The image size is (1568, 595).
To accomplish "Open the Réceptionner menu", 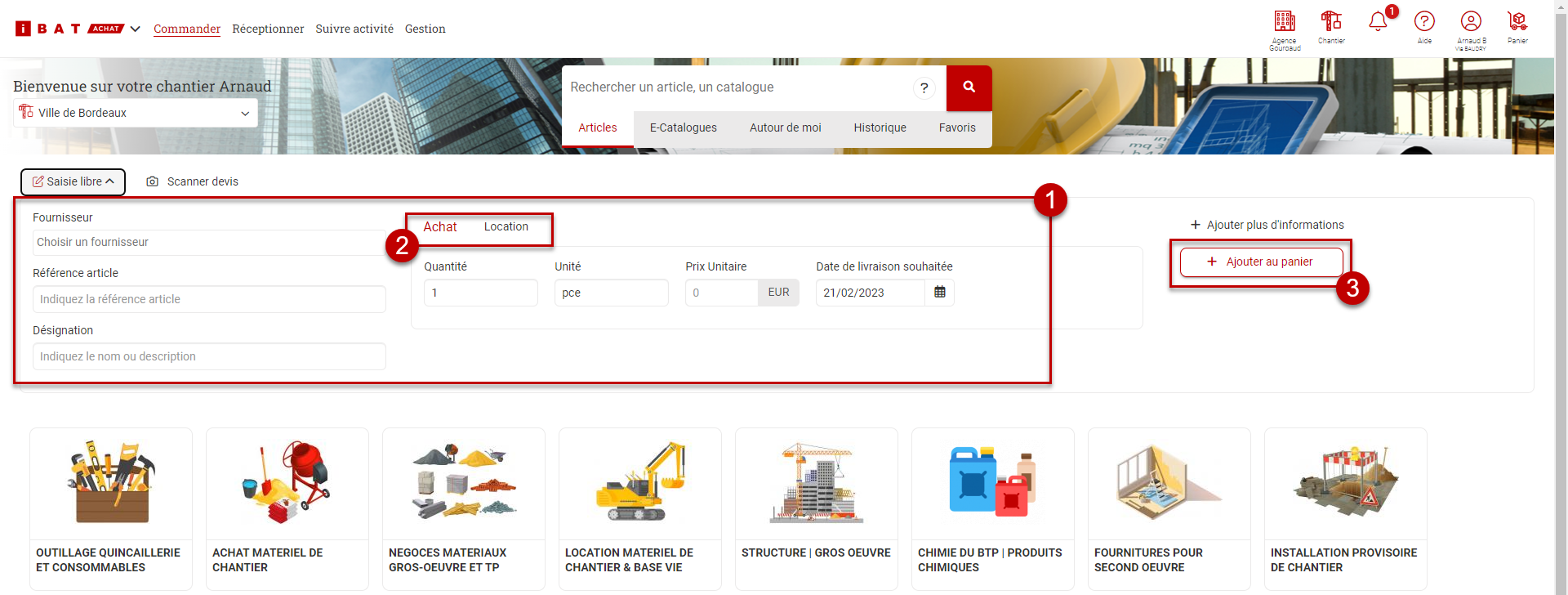I will [268, 29].
